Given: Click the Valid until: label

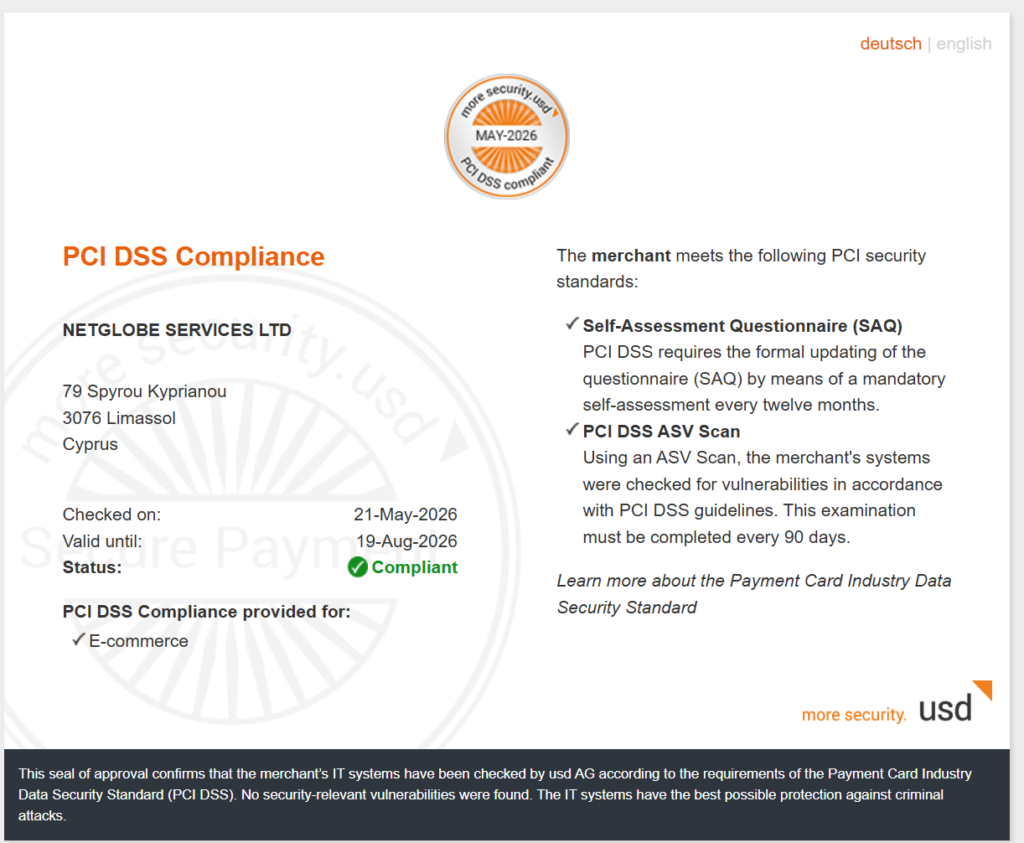Looking at the screenshot, I should pyautogui.click(x=102, y=541).
